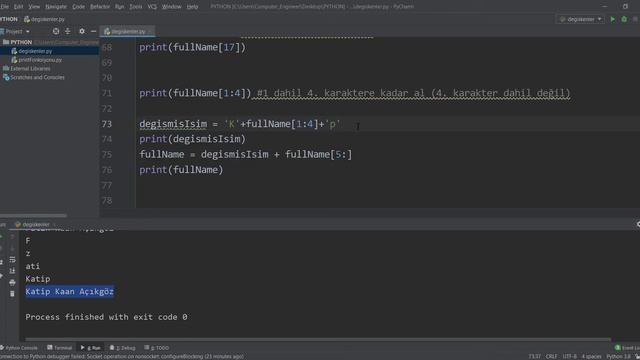Open the Debug tool window
Viewport: 640px width, 360px height.
point(122,348)
